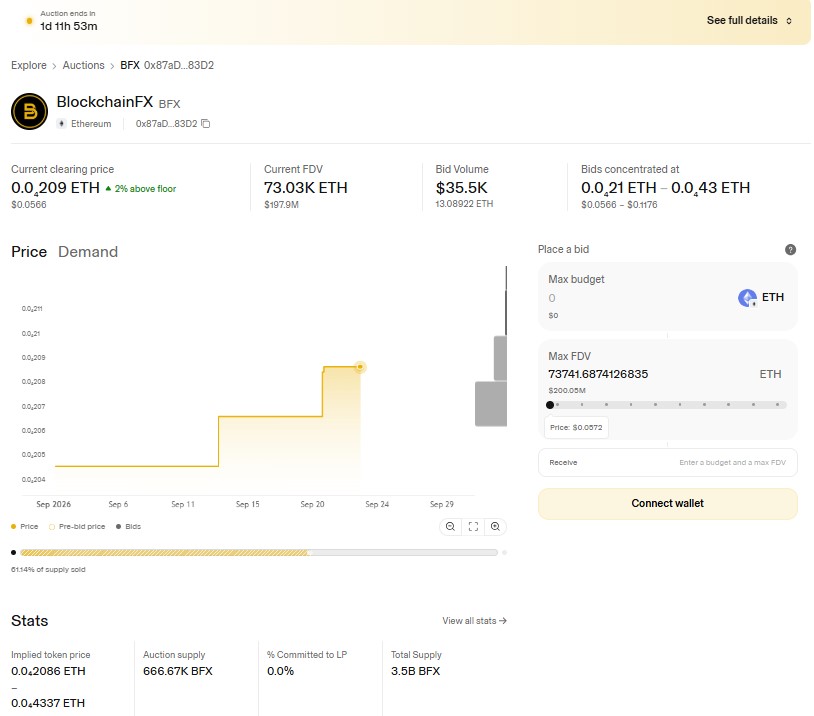Click the BlockchainFX token logo
The height and width of the screenshot is (716, 814).
point(30,111)
